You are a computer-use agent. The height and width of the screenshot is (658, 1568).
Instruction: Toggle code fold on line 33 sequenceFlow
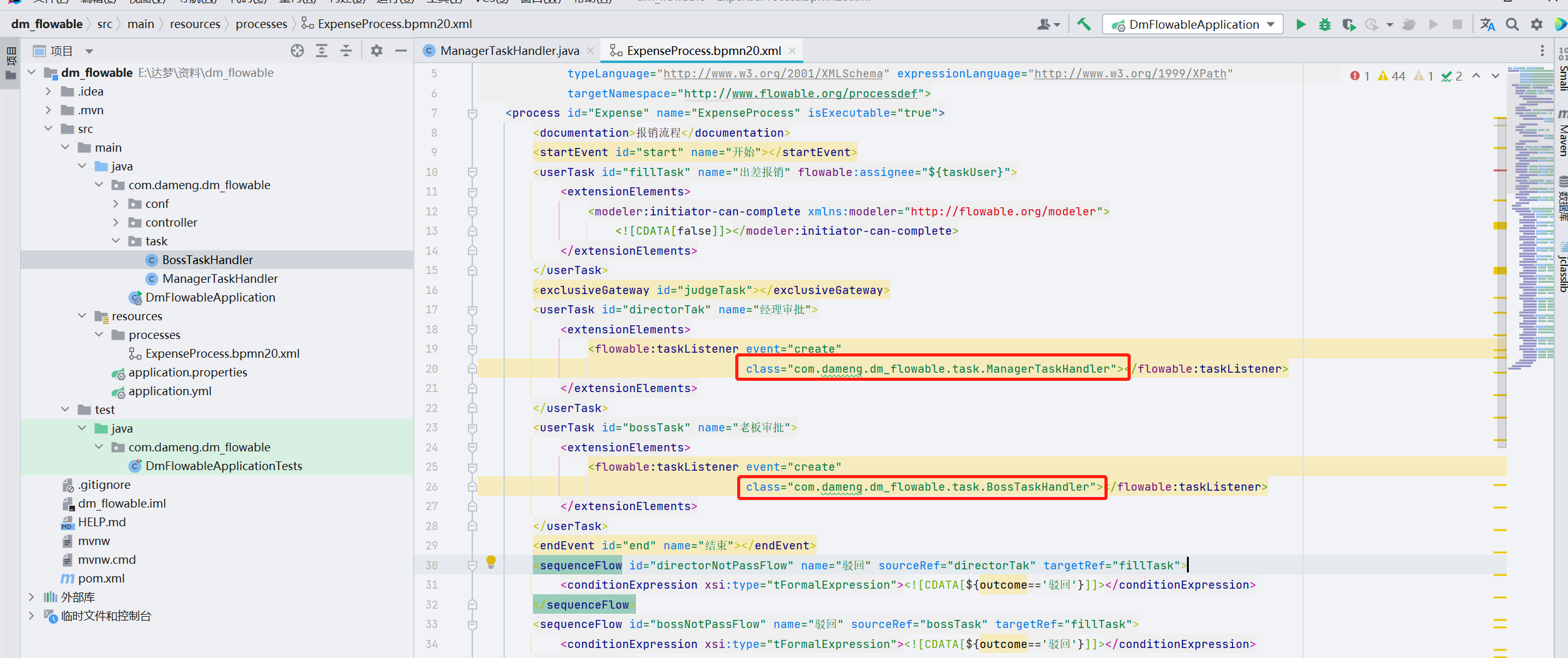(x=472, y=625)
